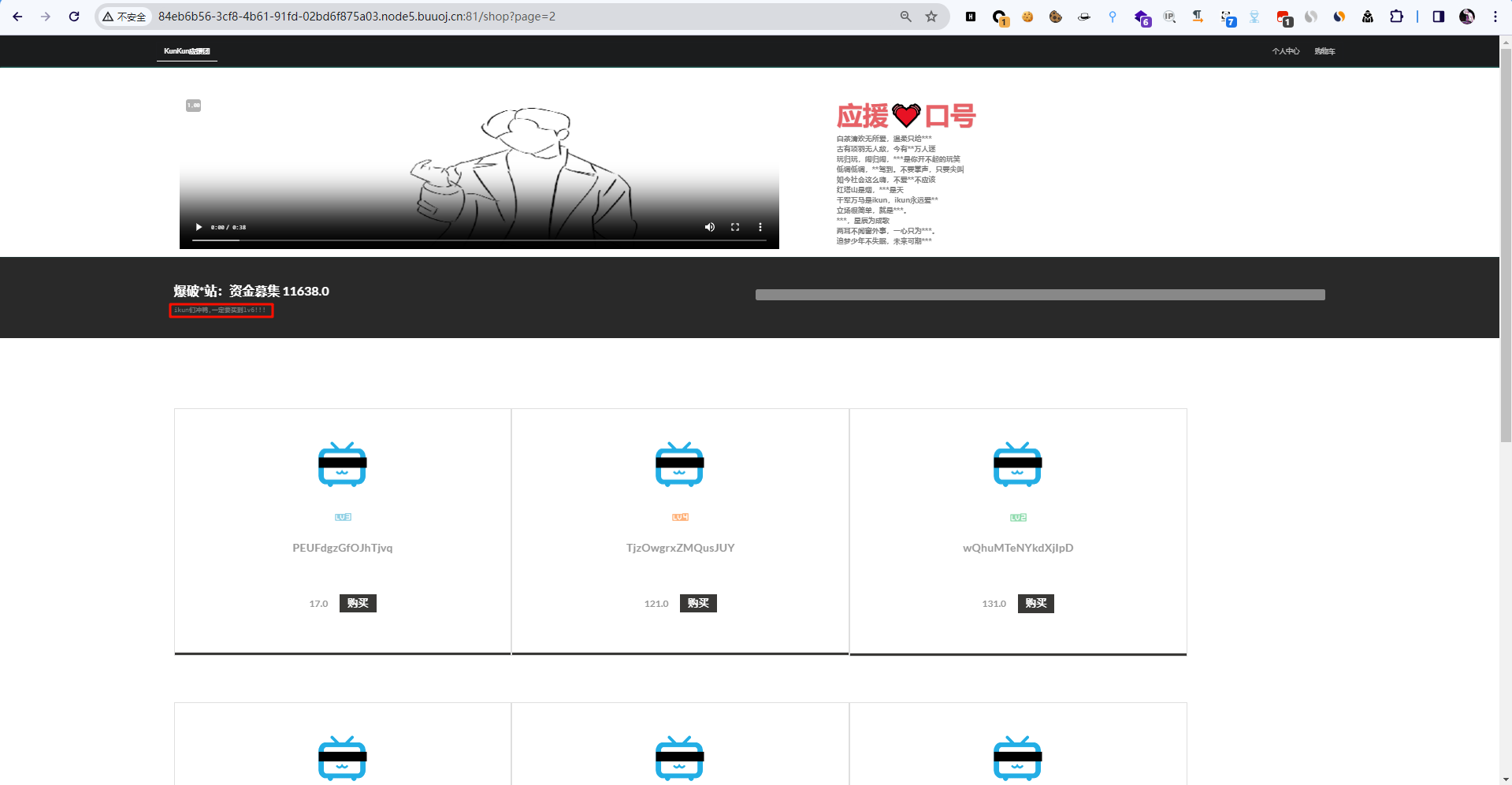The image size is (1512, 785).
Task: Open the Chrome three-dot menu
Action: point(1495,17)
